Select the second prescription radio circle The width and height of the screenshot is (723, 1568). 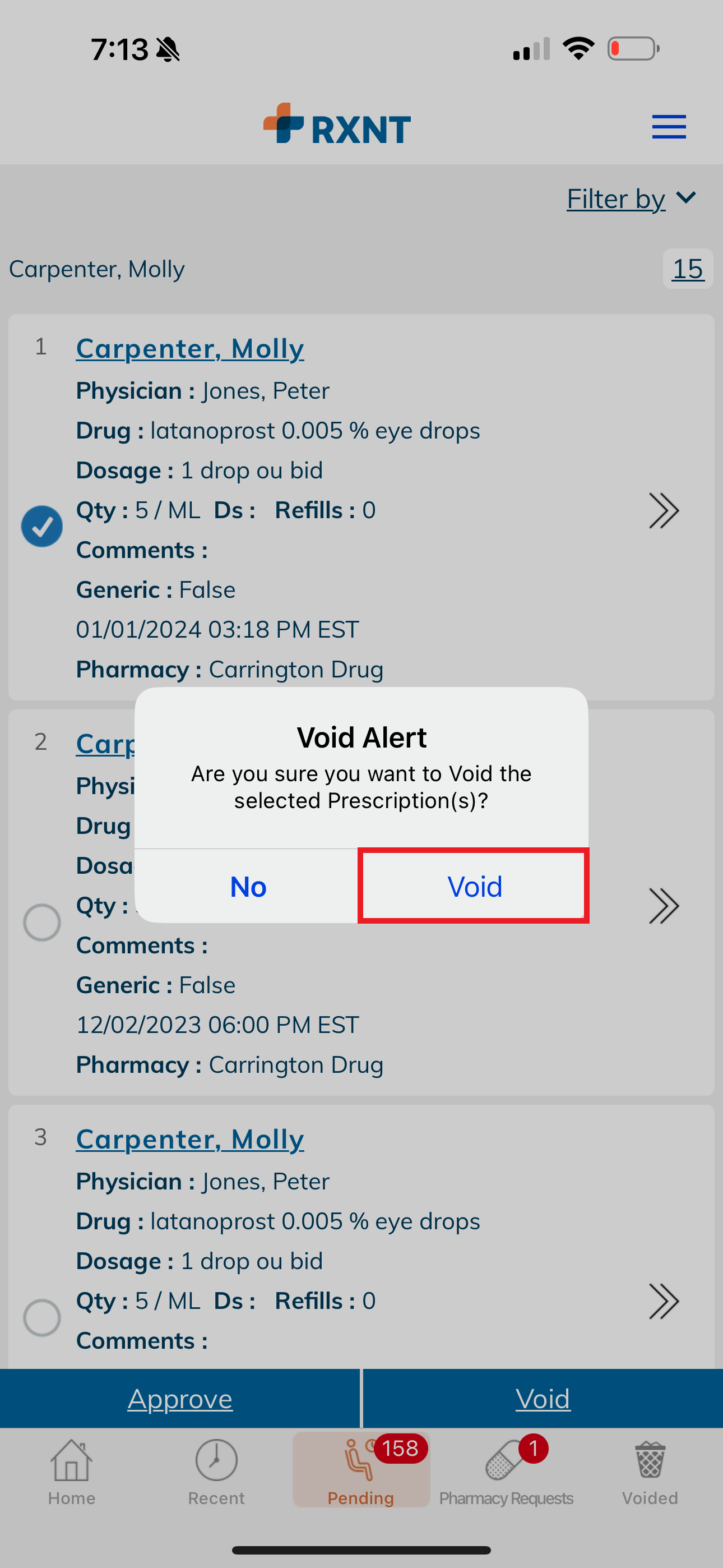pyautogui.click(x=42, y=922)
